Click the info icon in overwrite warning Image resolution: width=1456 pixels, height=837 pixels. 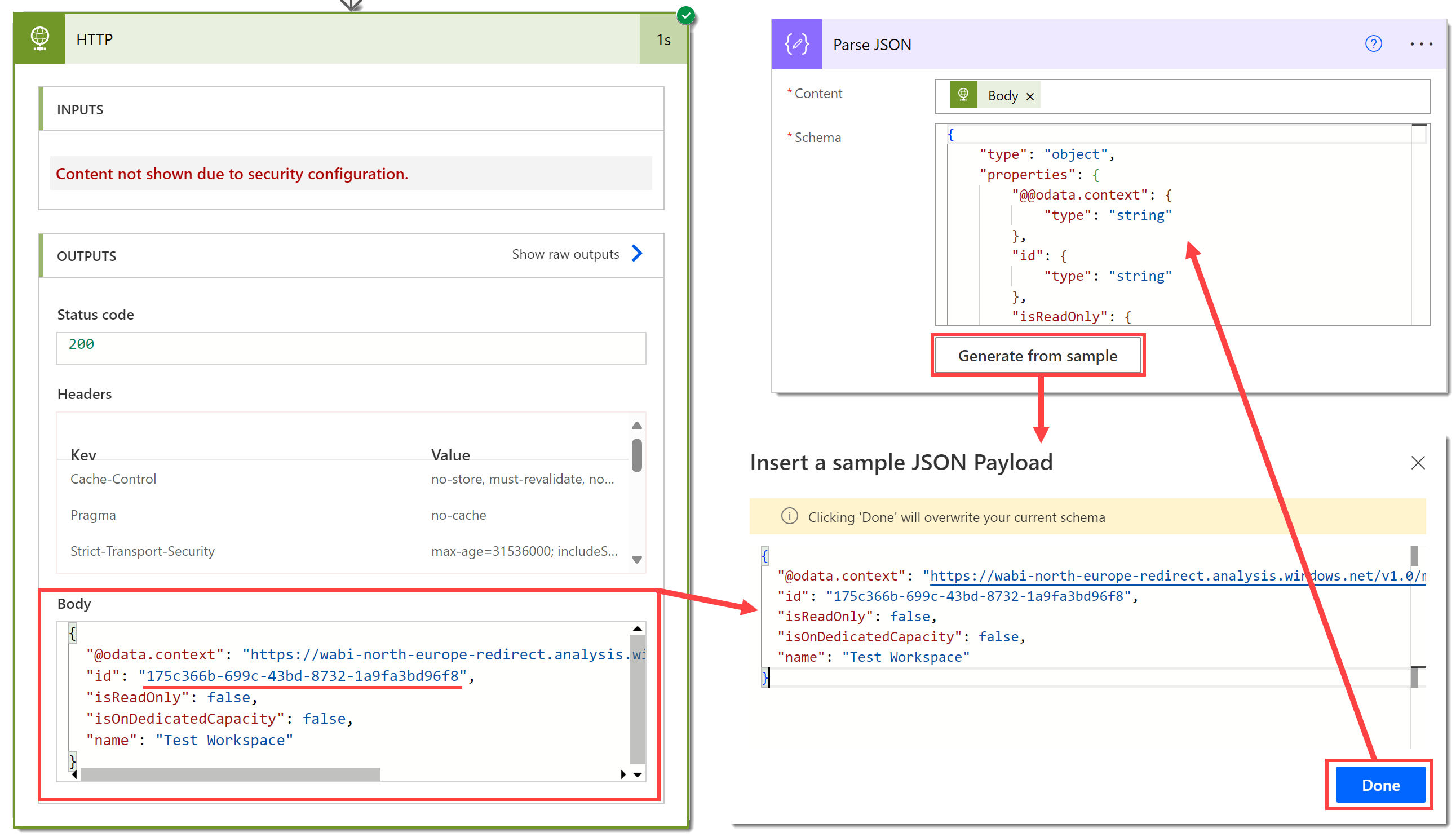pyautogui.click(x=789, y=516)
